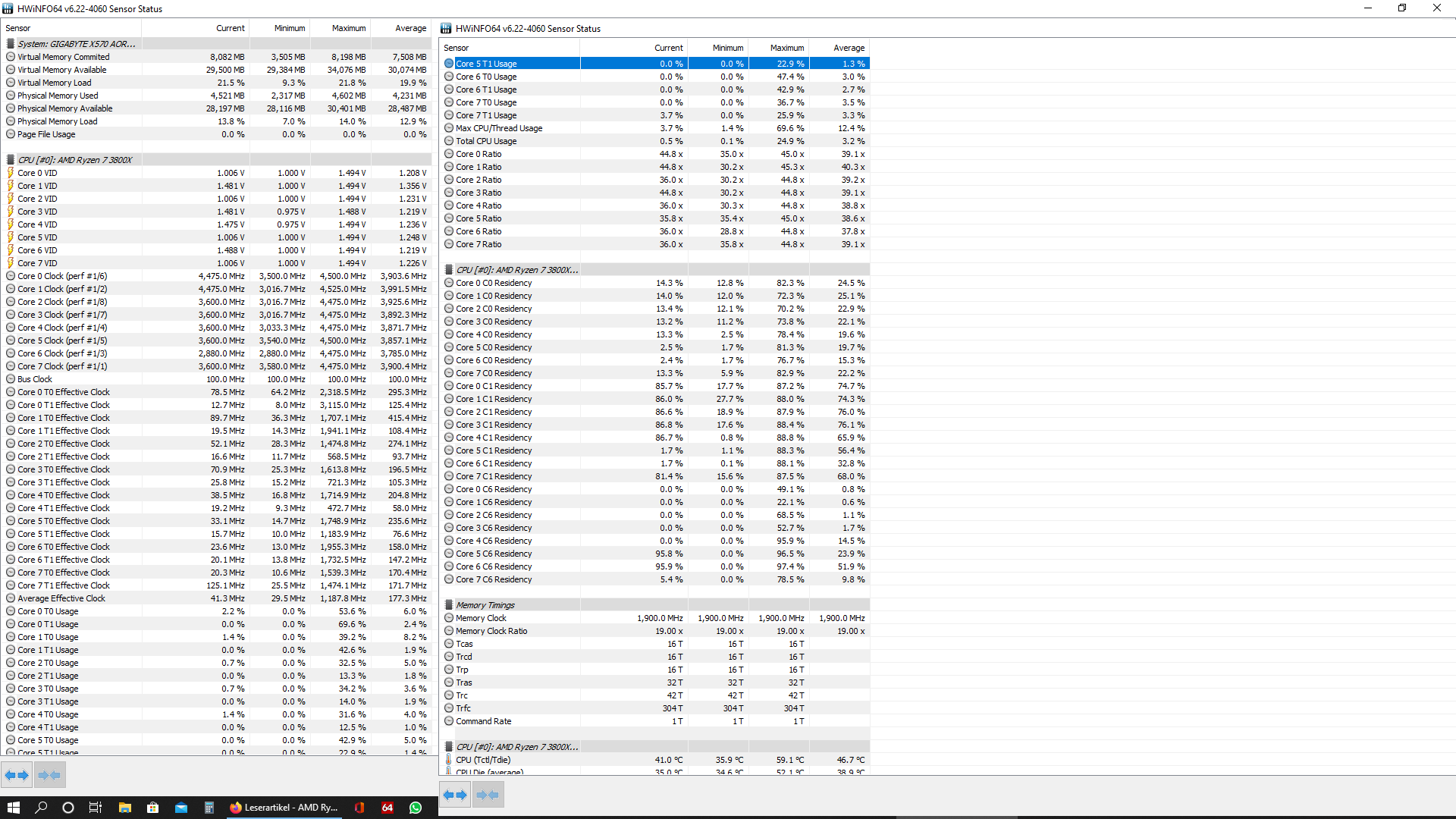Open Calculator from the taskbar
1456x819 pixels.
[x=209, y=808]
